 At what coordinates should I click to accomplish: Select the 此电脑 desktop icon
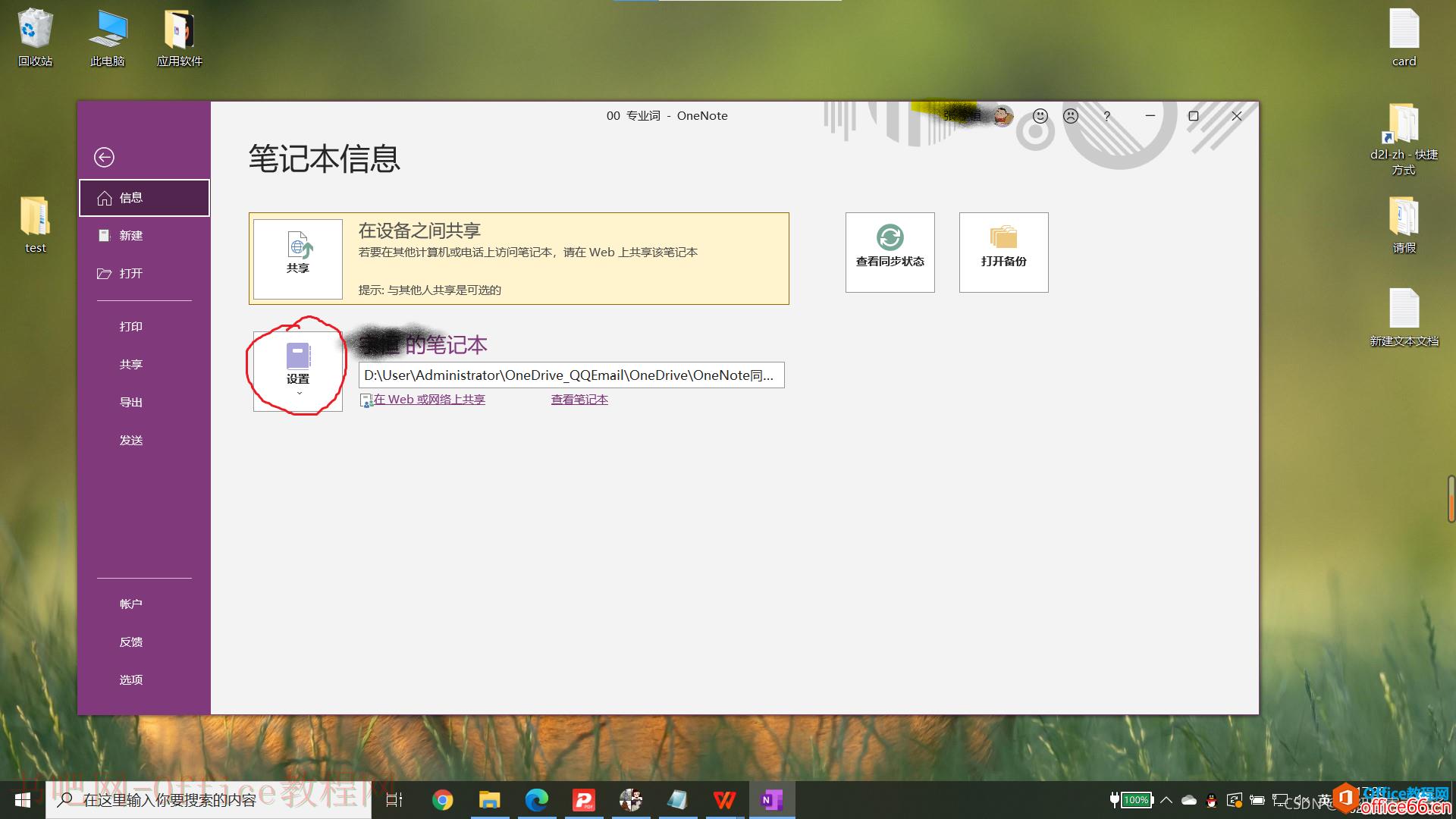pos(108,38)
